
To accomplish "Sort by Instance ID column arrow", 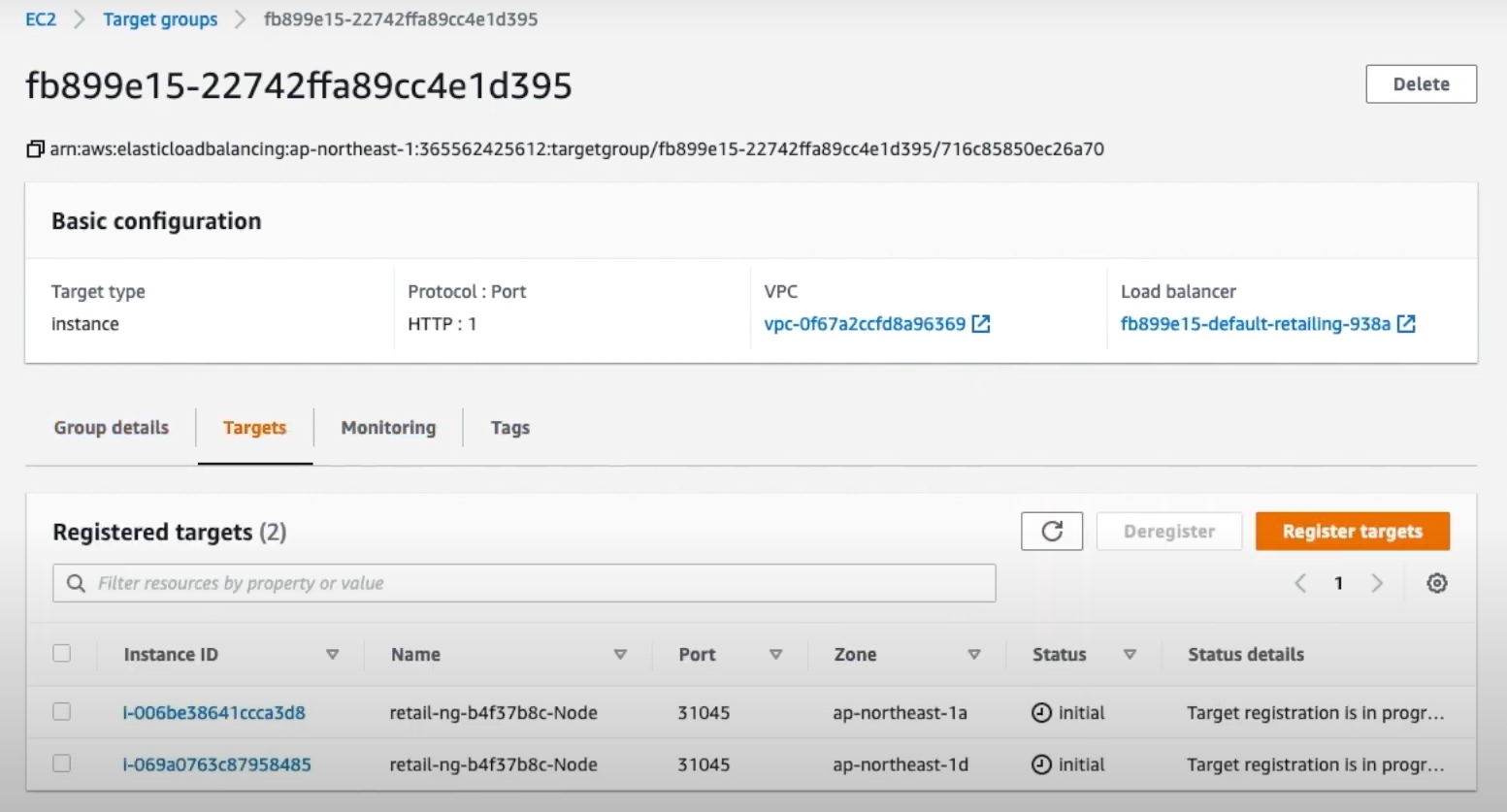I will click(333, 655).
